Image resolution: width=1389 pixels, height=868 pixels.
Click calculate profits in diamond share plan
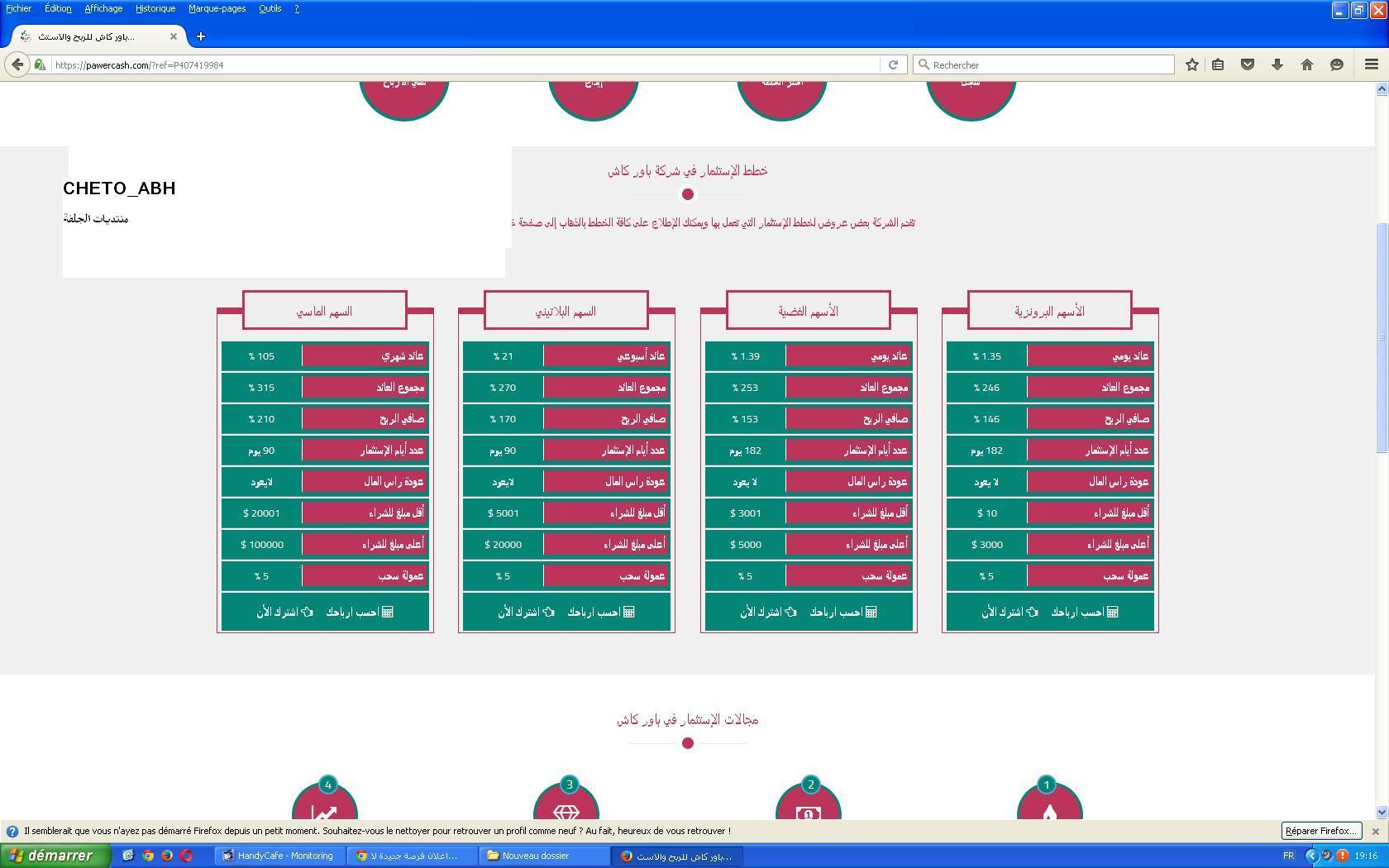coord(360,612)
